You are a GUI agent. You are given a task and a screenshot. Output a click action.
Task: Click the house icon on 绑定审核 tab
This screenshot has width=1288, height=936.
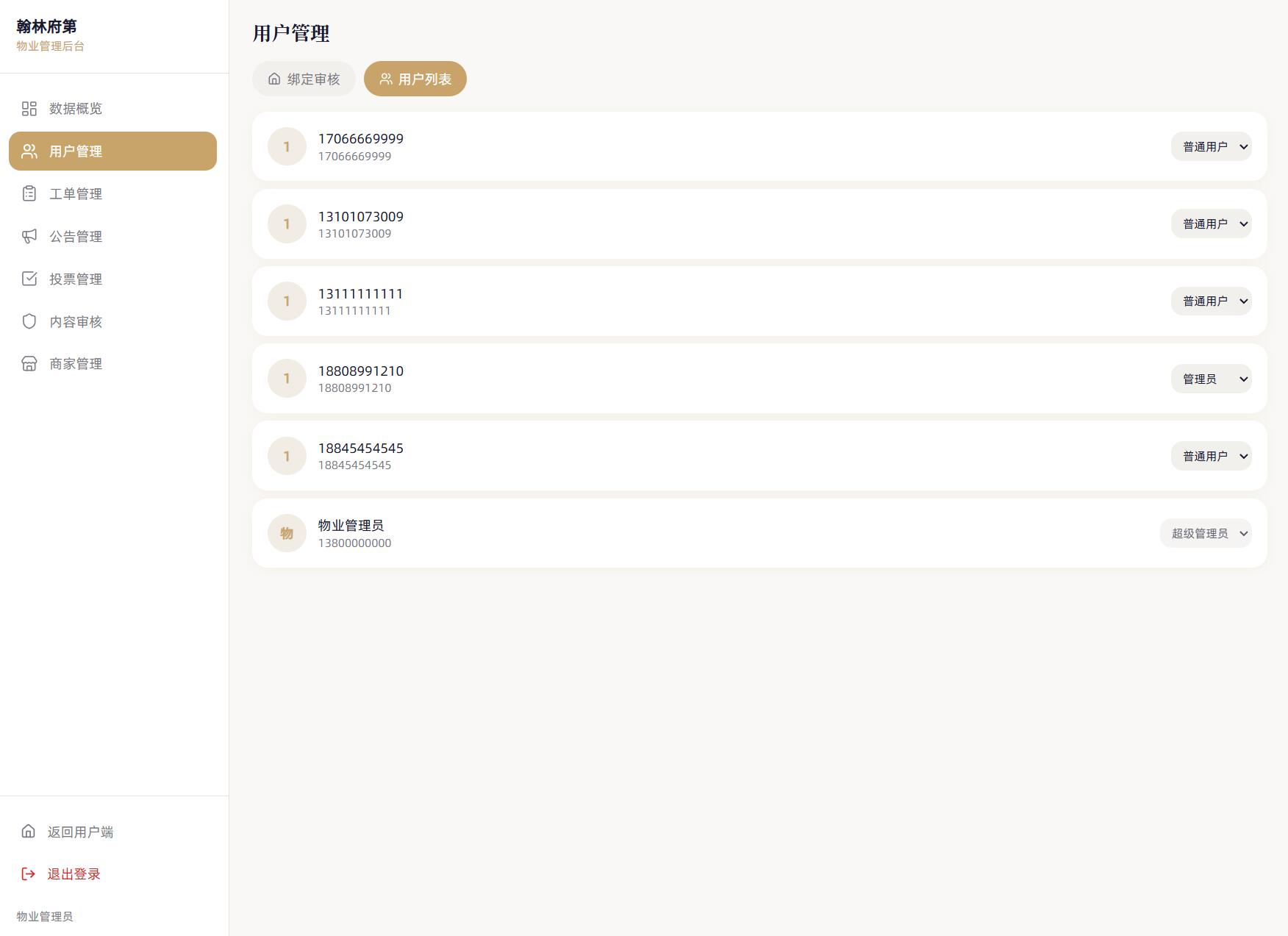pos(274,79)
